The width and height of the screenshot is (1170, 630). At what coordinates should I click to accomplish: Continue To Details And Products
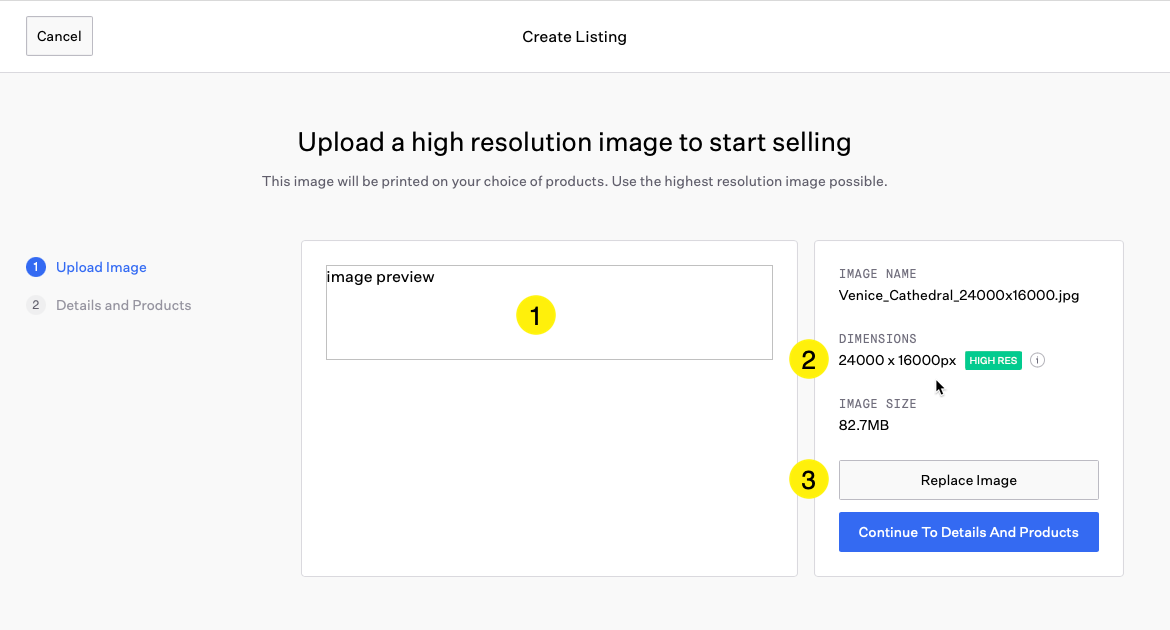968,532
